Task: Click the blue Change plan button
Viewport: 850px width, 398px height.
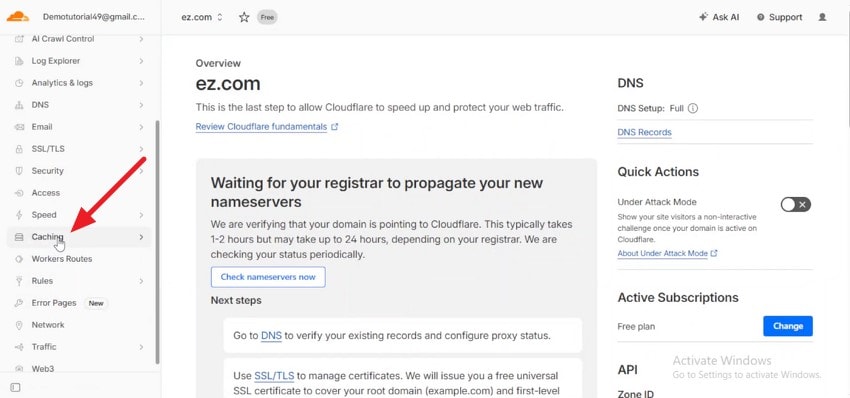Action: coord(788,326)
